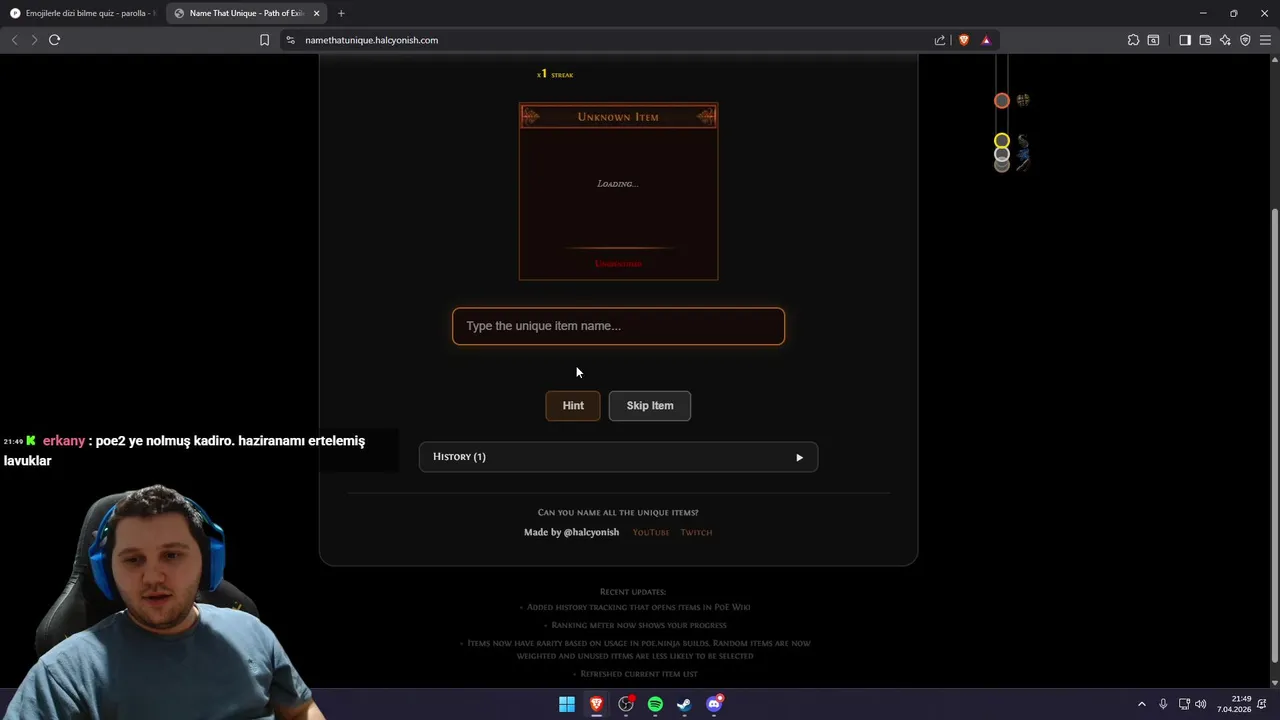The height and width of the screenshot is (720, 1280).
Task: Click the microphone tray icon
Action: tap(1163, 704)
